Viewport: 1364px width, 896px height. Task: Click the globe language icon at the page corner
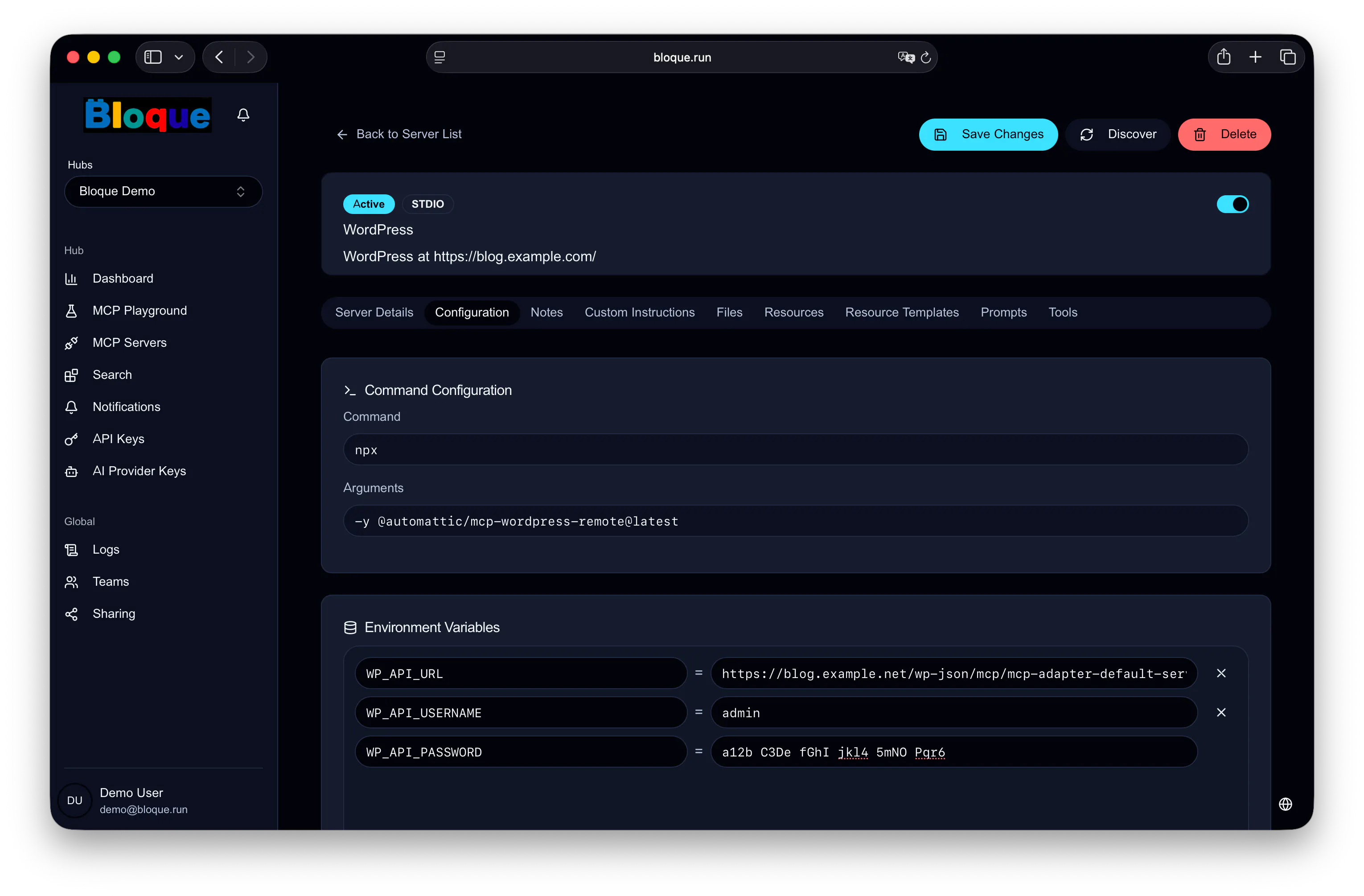click(x=1285, y=804)
